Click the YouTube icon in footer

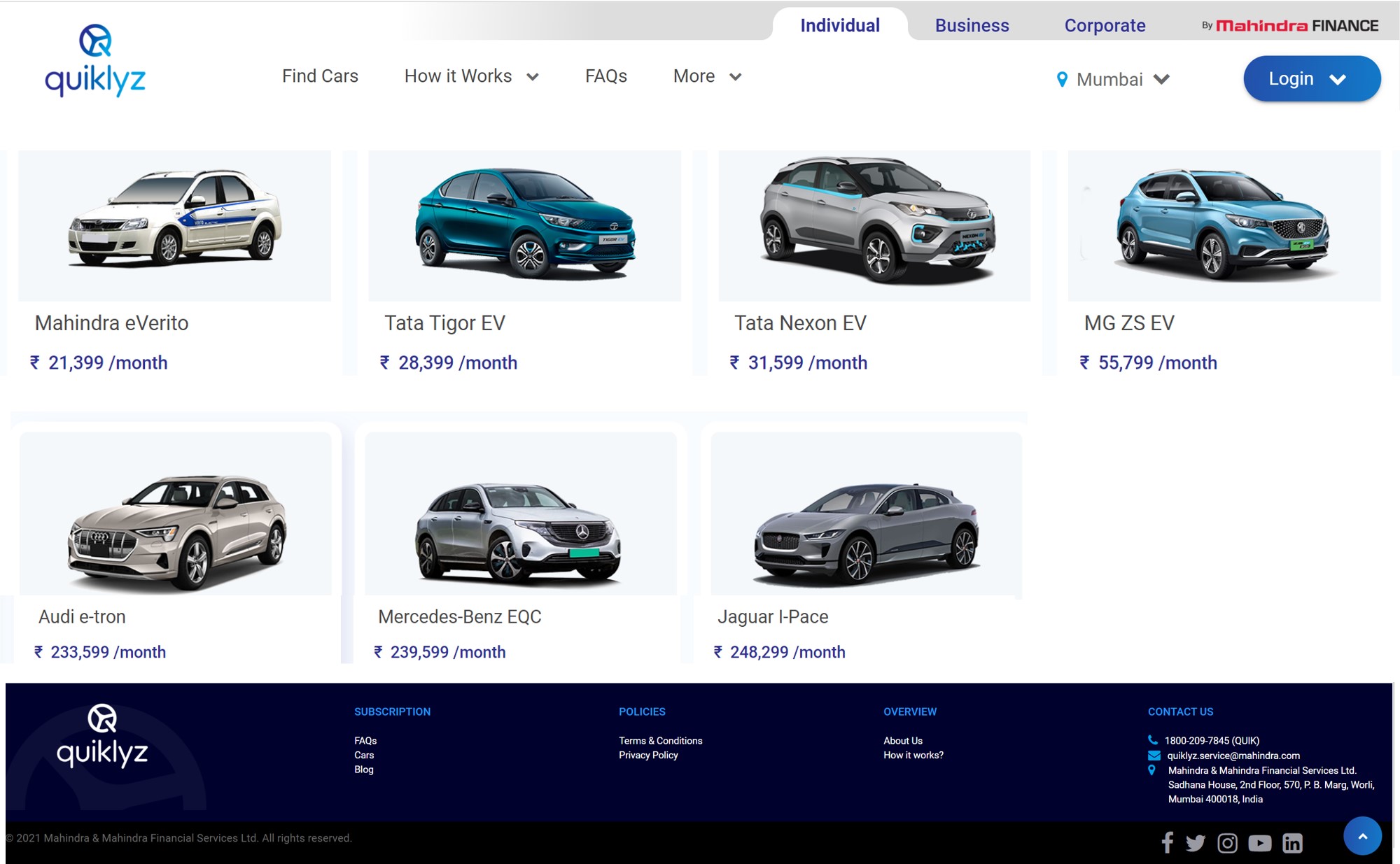[1261, 843]
